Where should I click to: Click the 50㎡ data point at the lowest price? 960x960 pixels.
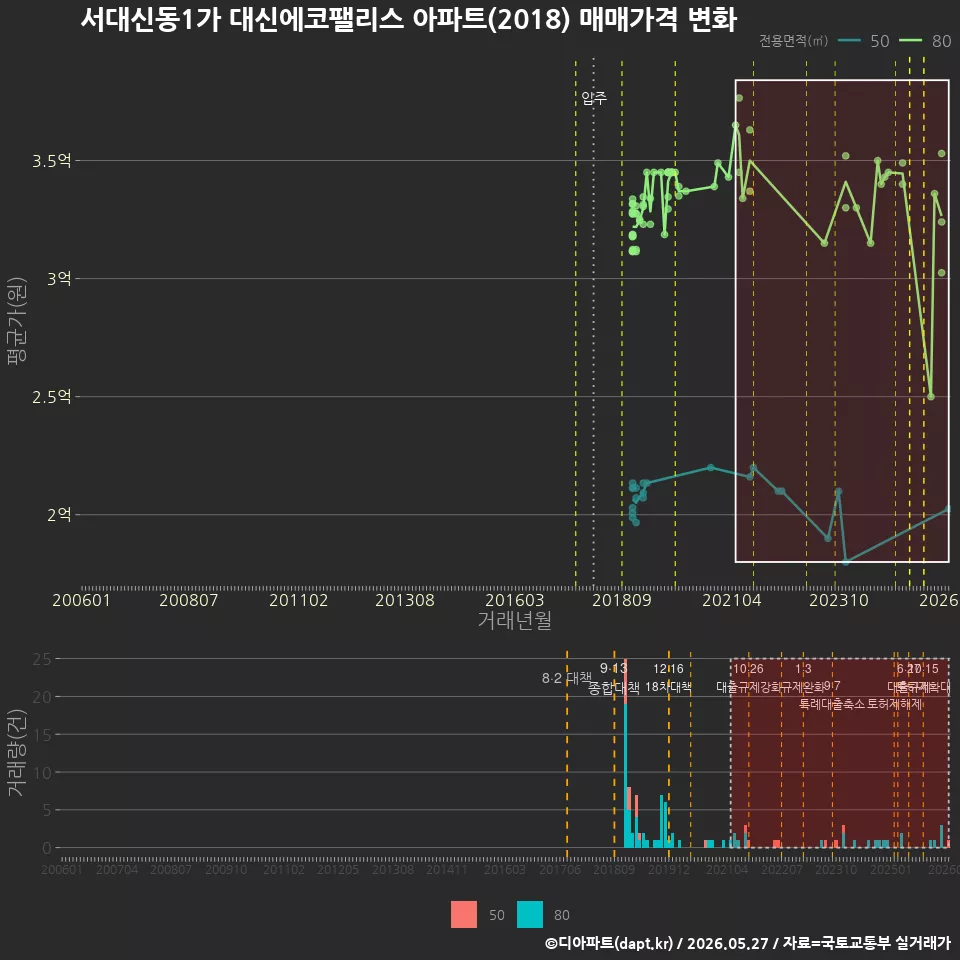(x=846, y=561)
